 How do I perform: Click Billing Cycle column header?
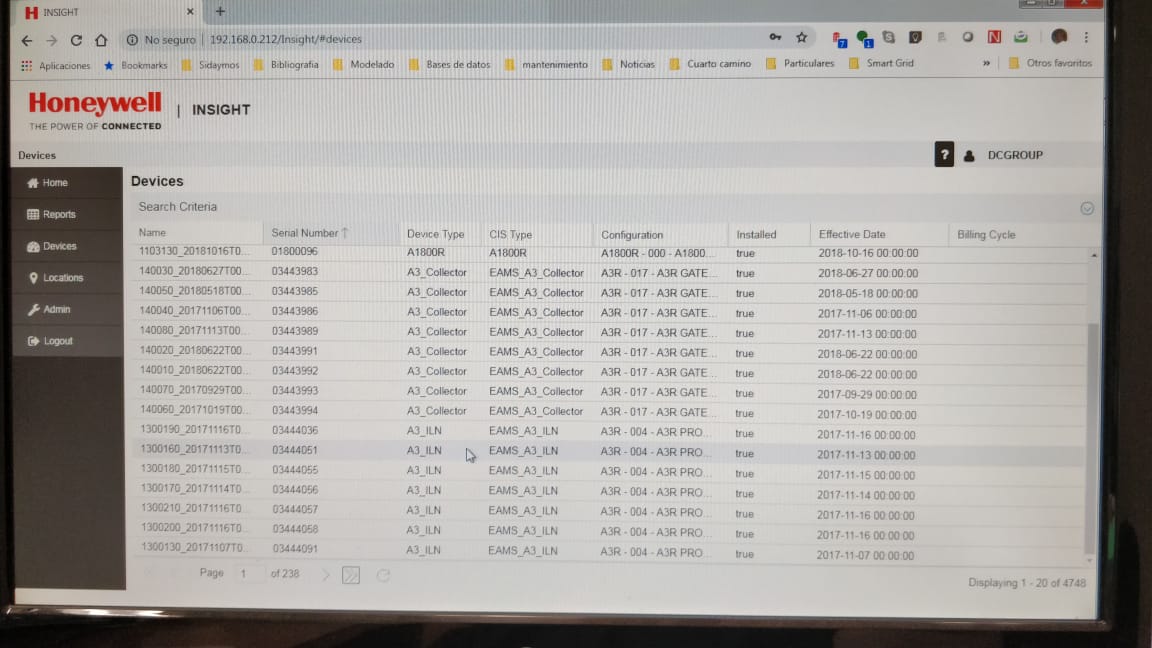coord(986,234)
